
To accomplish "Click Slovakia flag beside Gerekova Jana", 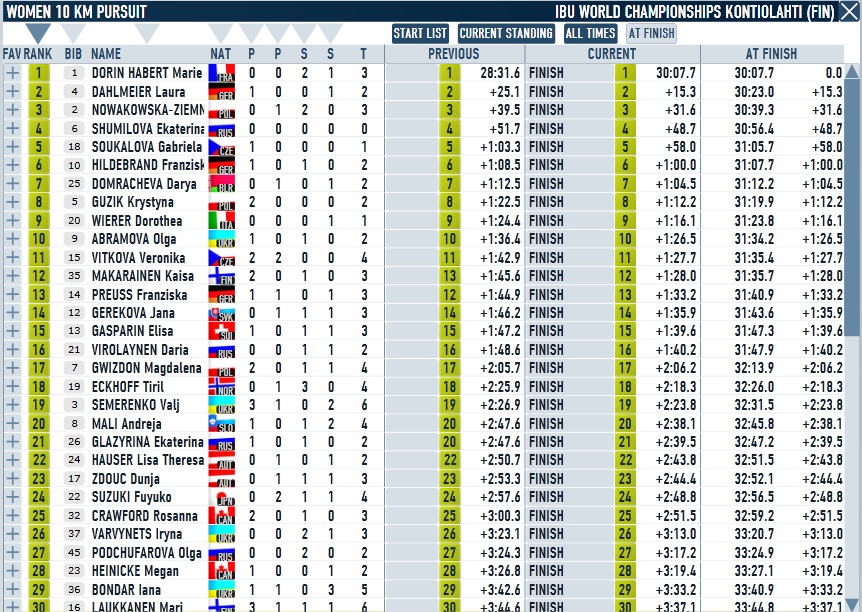I will 222,313.
